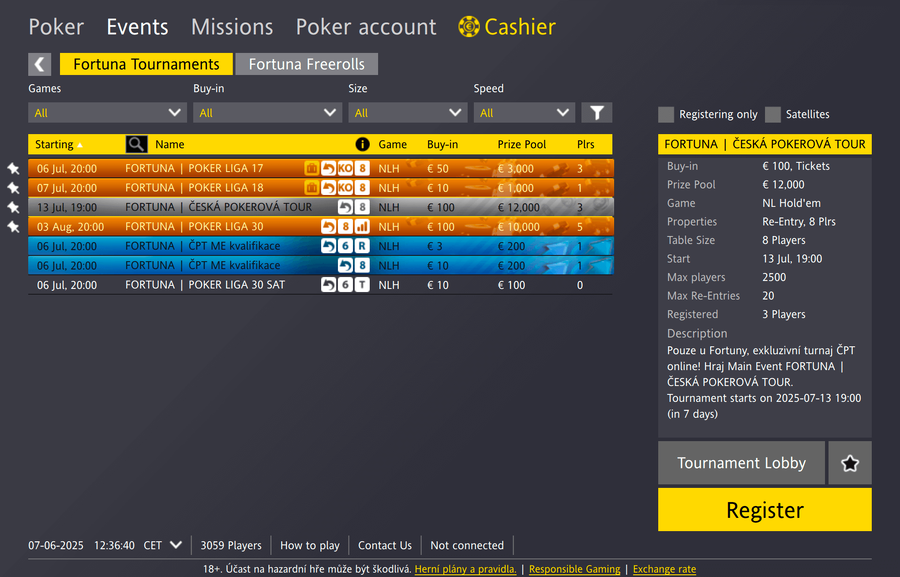Image resolution: width=900 pixels, height=577 pixels.
Task: Click the 8-player icon on POKER LIGA 18
Action: [x=362, y=188]
